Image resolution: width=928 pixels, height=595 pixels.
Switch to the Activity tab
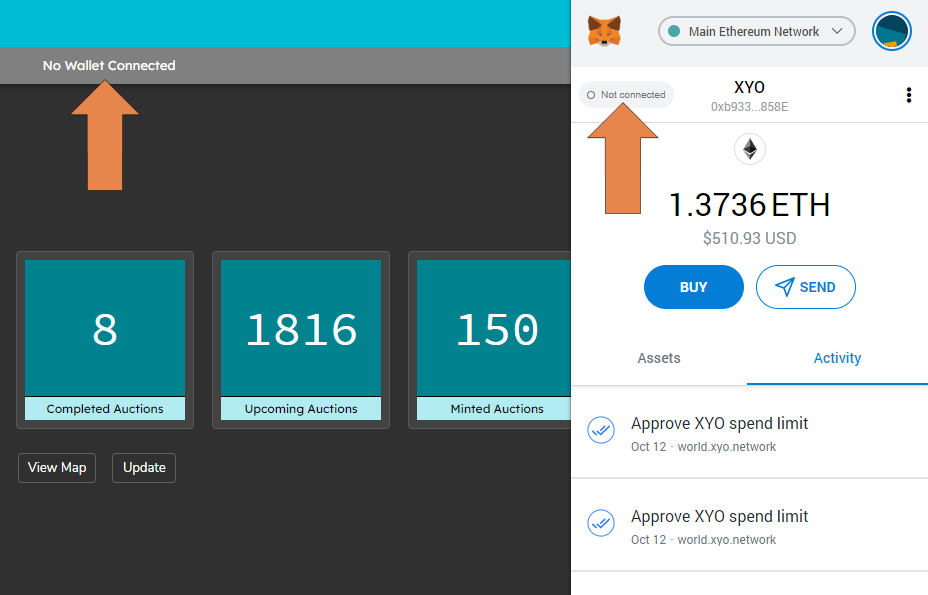pyautogui.click(x=837, y=358)
